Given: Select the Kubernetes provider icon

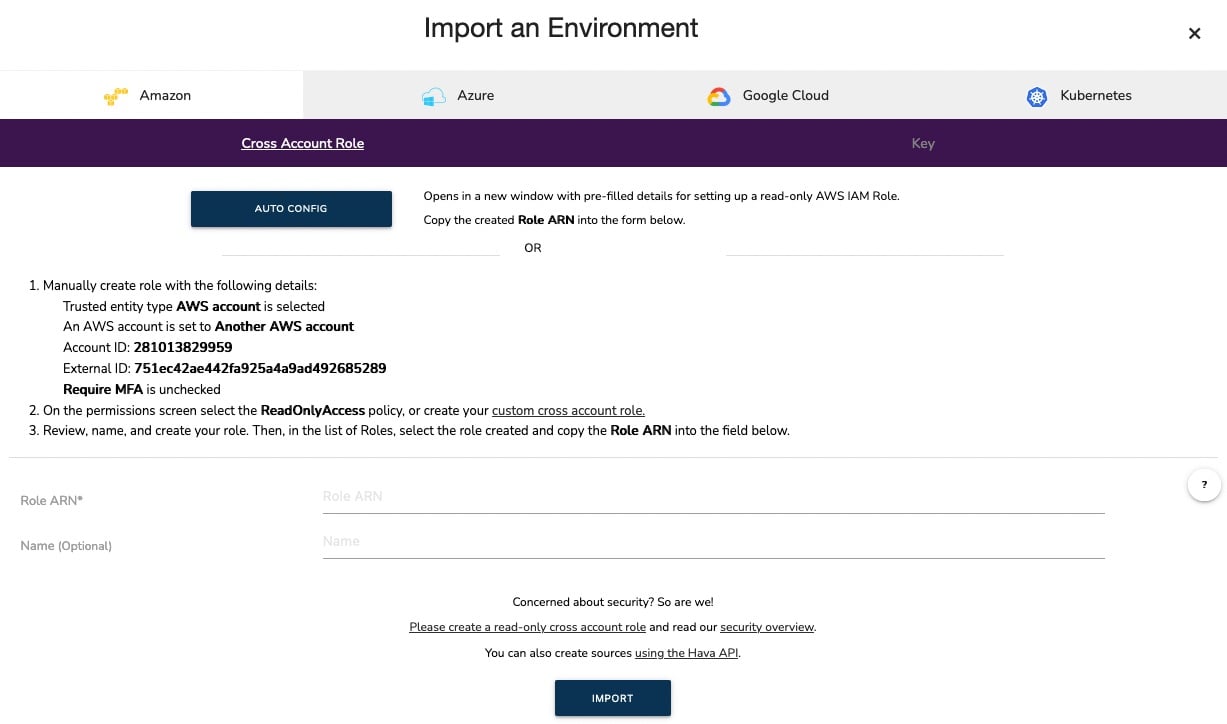Looking at the screenshot, I should 1036,96.
